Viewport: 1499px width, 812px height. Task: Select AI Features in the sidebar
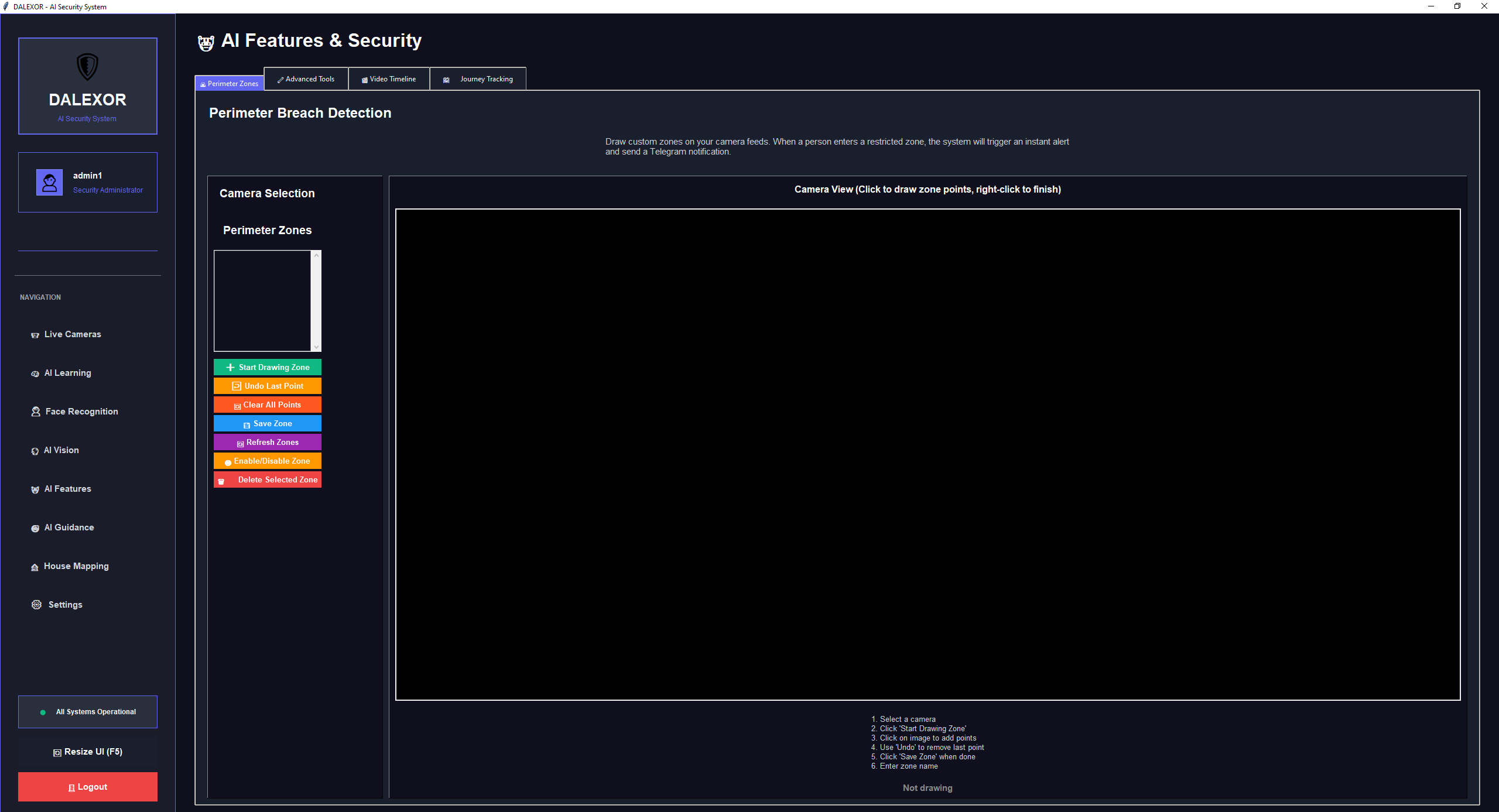point(67,489)
